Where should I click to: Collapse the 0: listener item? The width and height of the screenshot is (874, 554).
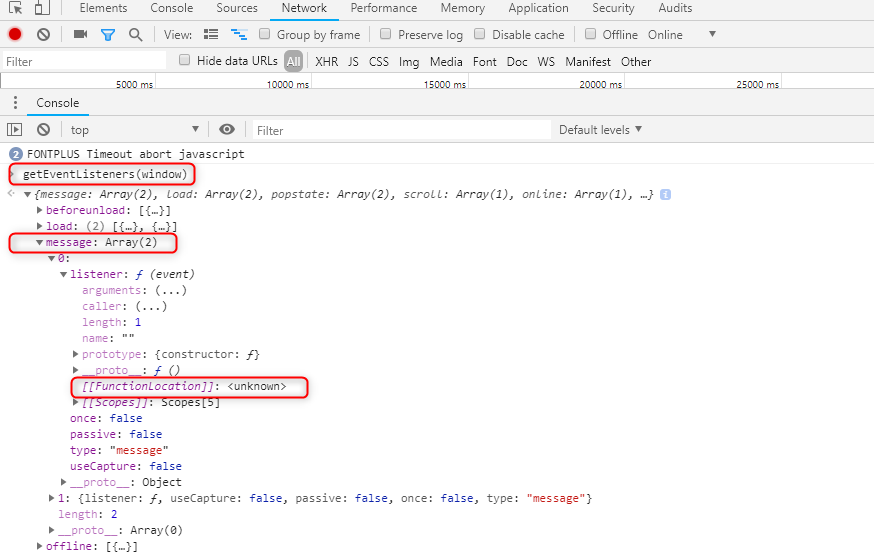pos(51,259)
